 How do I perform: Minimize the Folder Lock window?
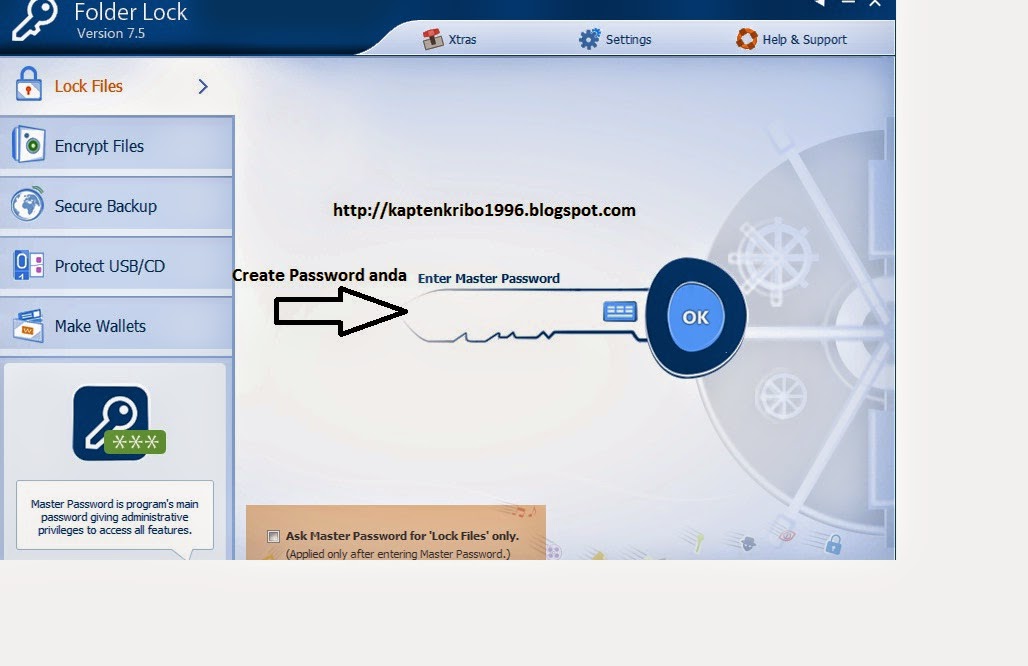pos(848,3)
